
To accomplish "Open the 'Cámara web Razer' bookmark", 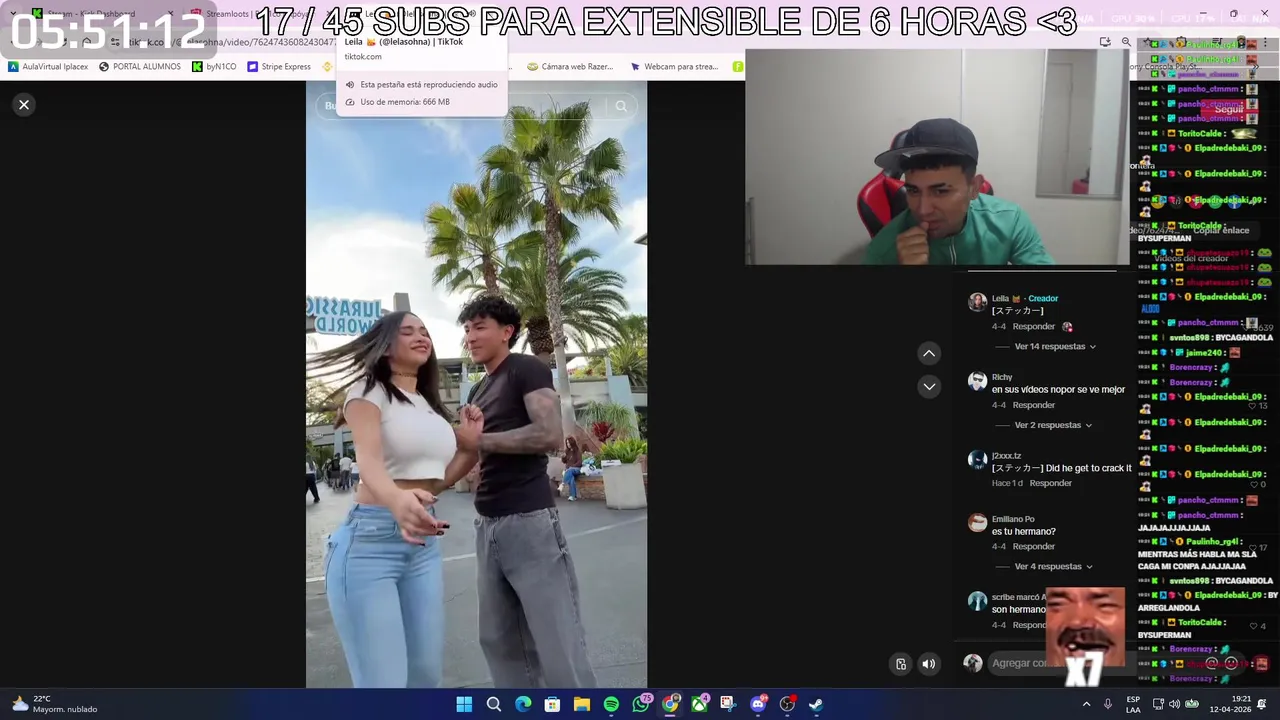I will [570, 67].
